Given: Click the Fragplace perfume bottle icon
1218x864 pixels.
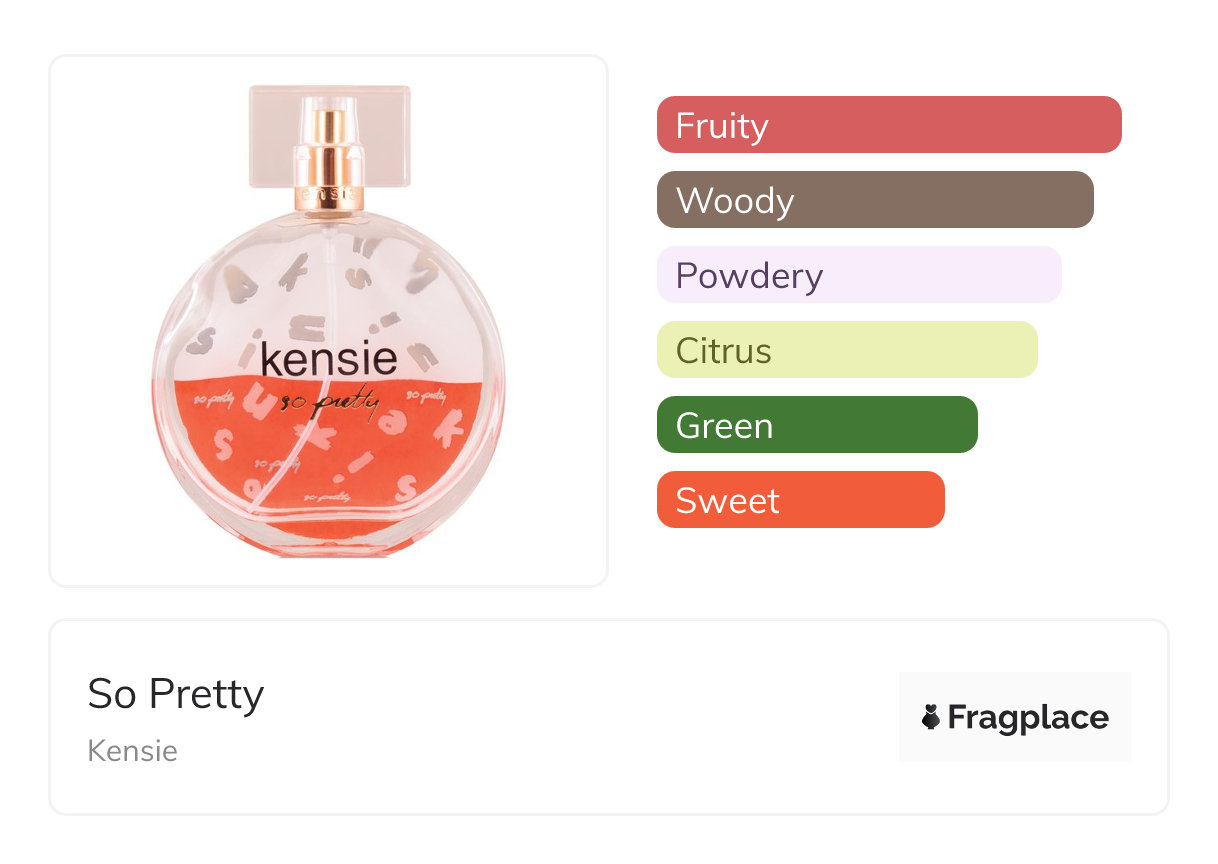Looking at the screenshot, I should tap(931, 717).
